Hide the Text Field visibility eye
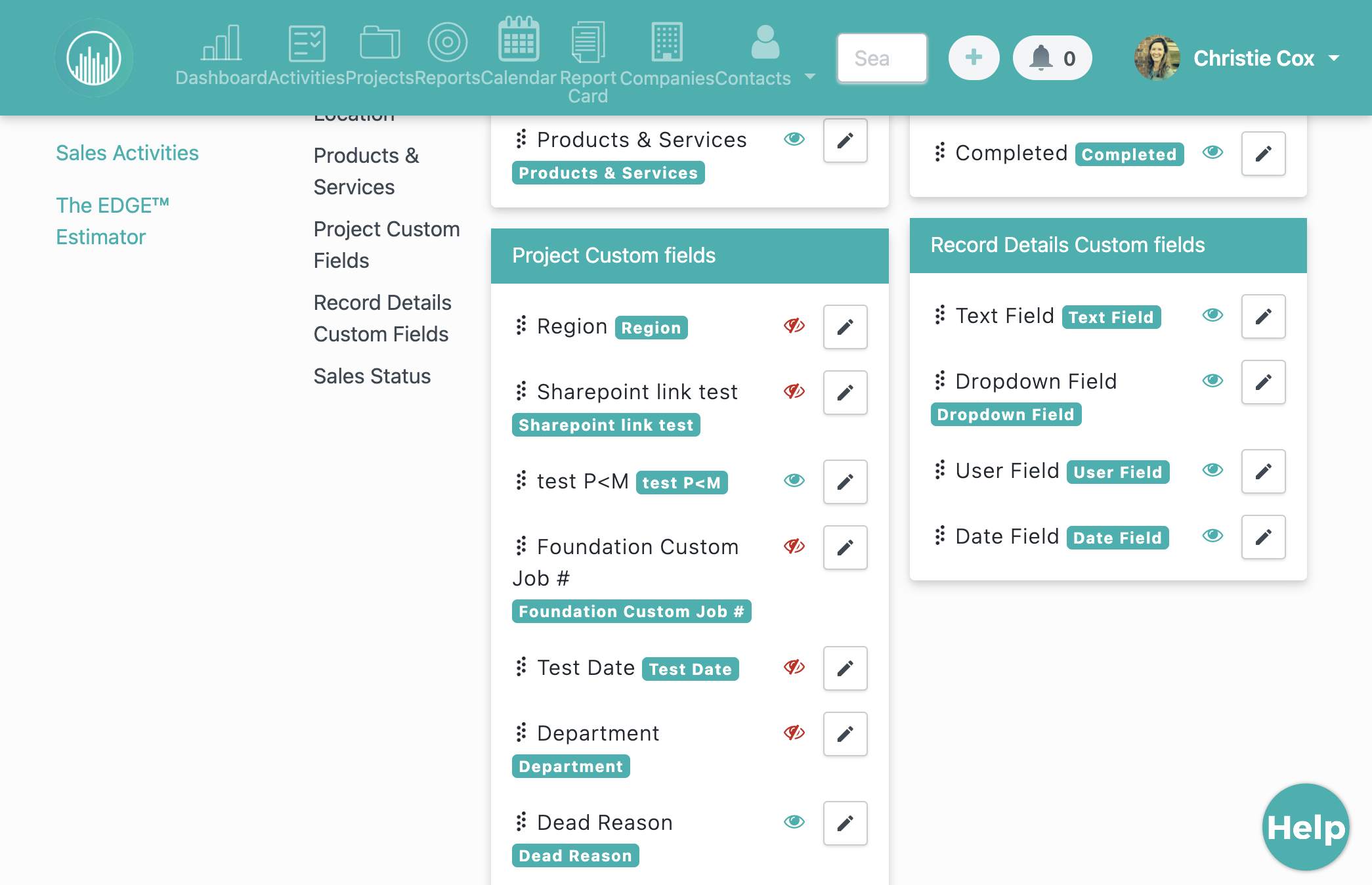The height and width of the screenshot is (885, 1372). pos(1212,315)
